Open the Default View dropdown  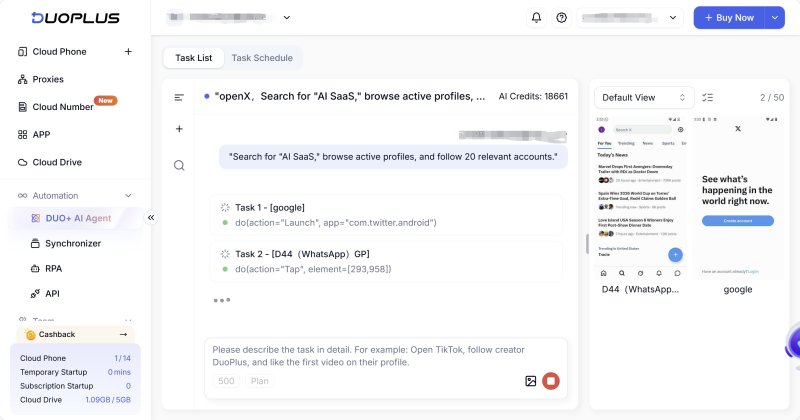coord(644,97)
